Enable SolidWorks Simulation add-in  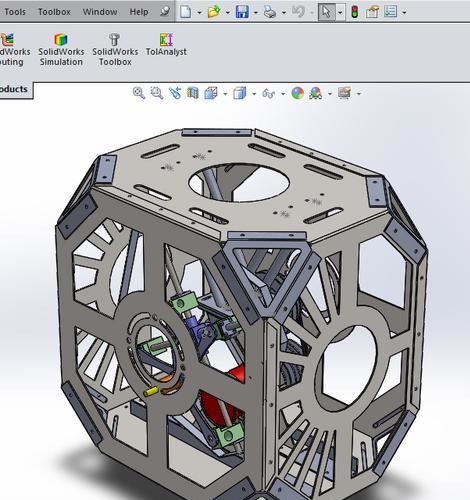pos(61,49)
